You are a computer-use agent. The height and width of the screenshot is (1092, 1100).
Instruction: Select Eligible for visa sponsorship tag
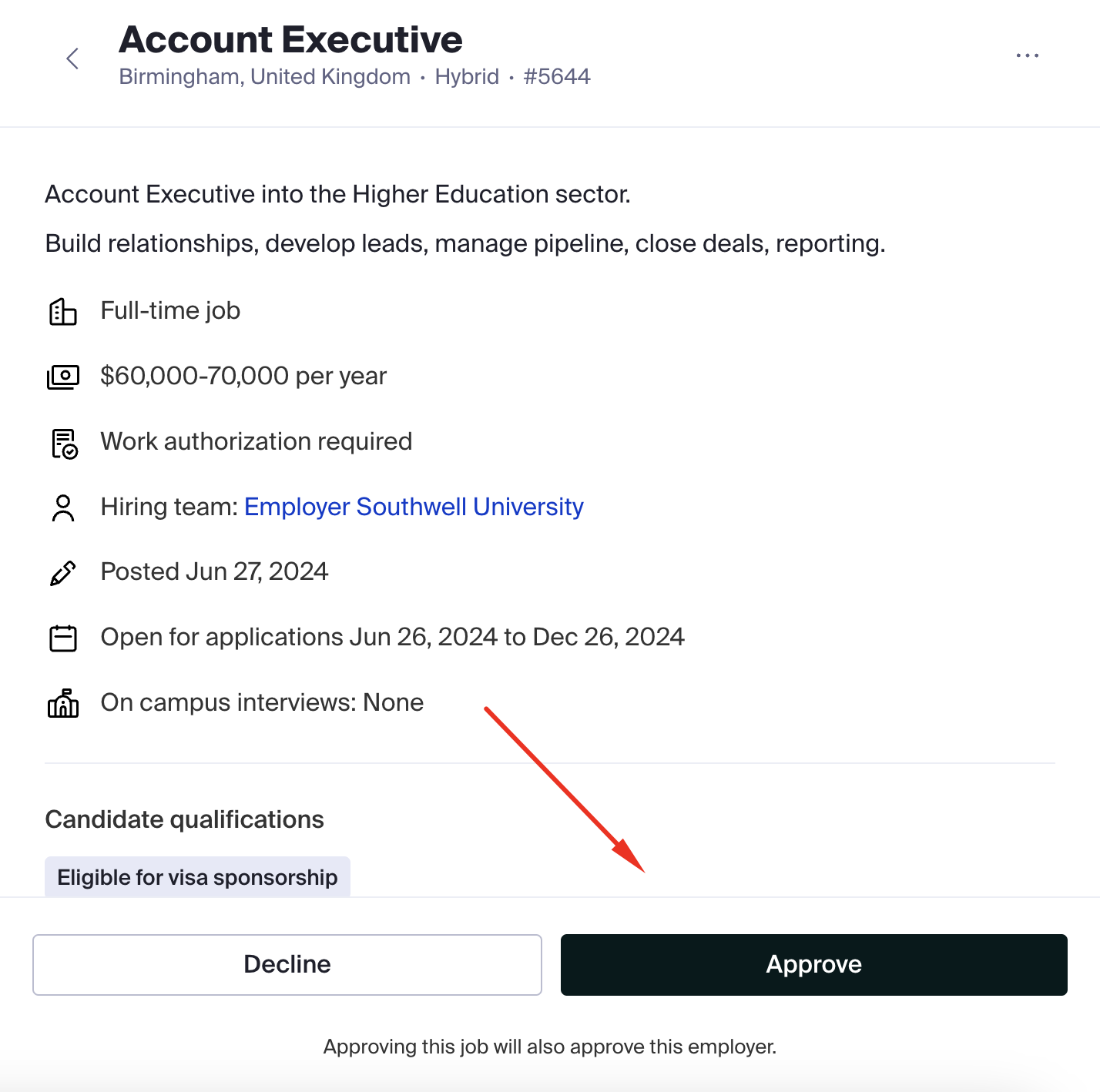pyautogui.click(x=197, y=877)
